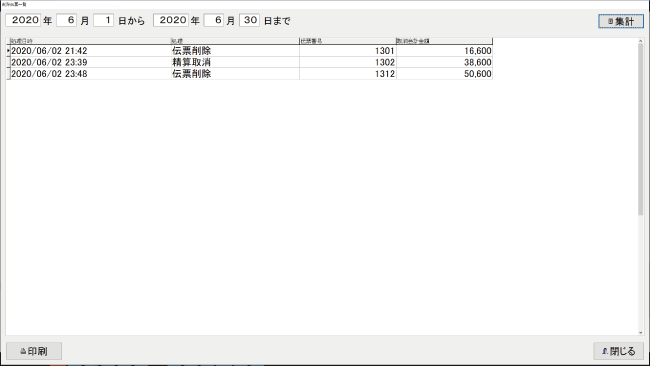Screen dimensions: 650x366
Task: Edit the start day field 1
Action: [104, 20]
